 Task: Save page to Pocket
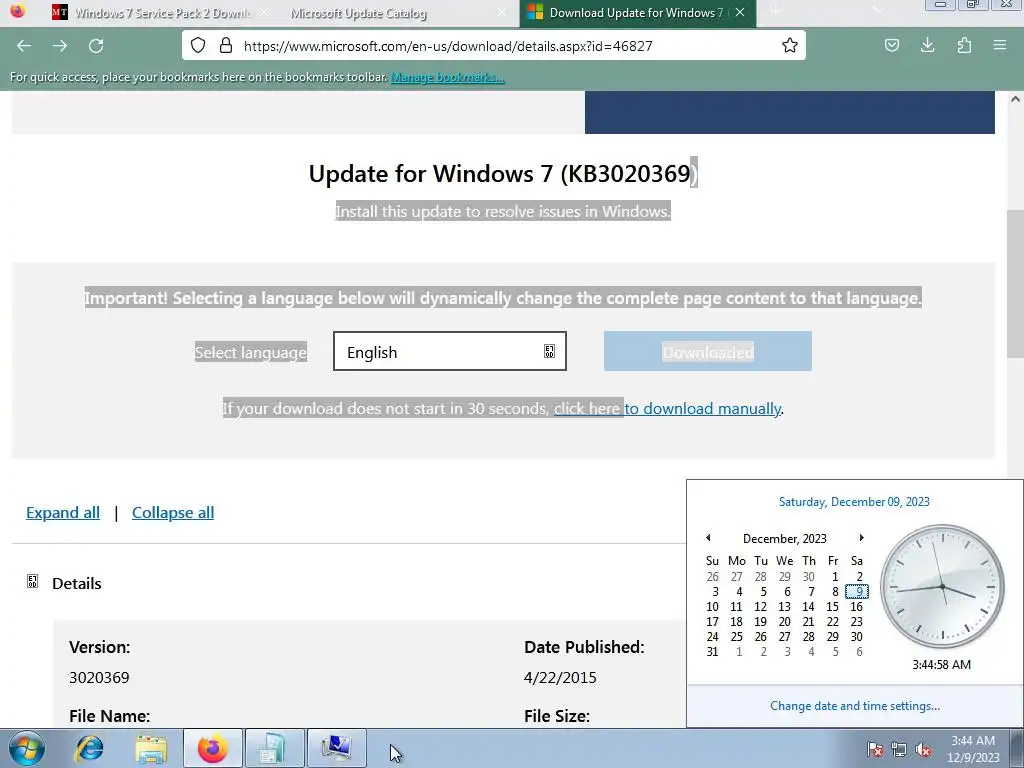pos(891,45)
